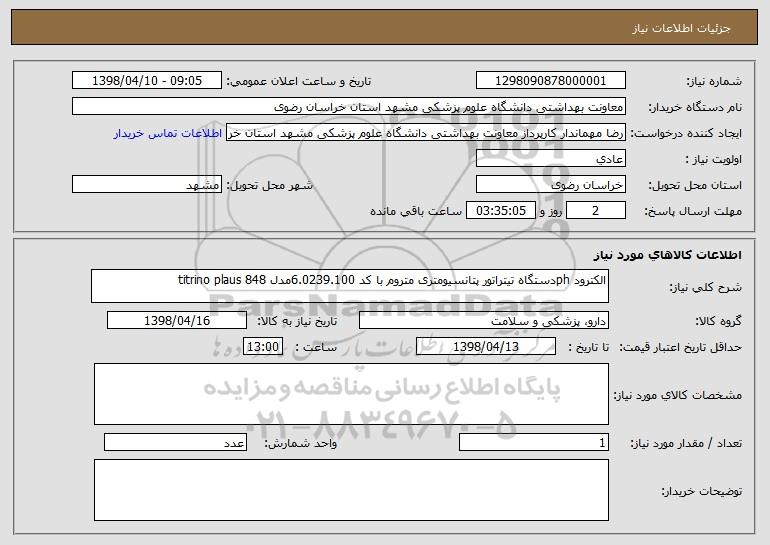The width and height of the screenshot is (770, 545).
Task: Click the واحد شمارش field showing عدد
Action: click(x=175, y=442)
